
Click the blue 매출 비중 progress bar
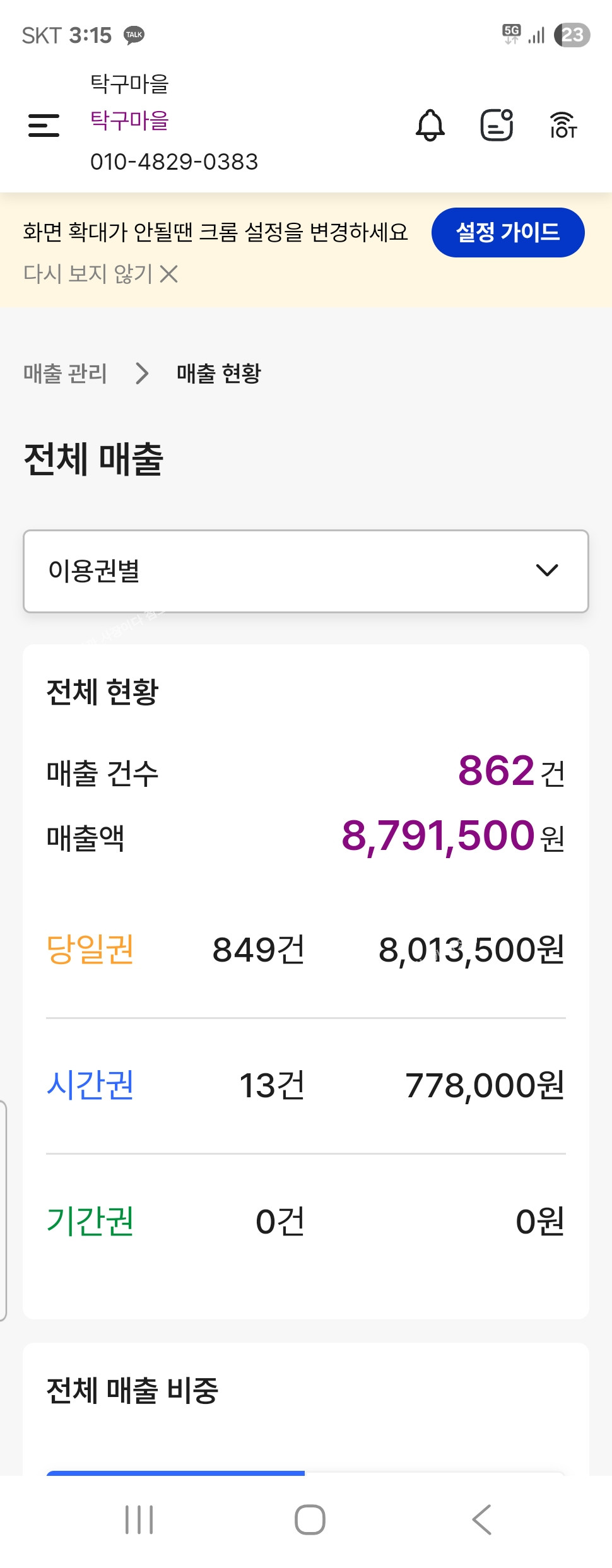[x=175, y=1473]
